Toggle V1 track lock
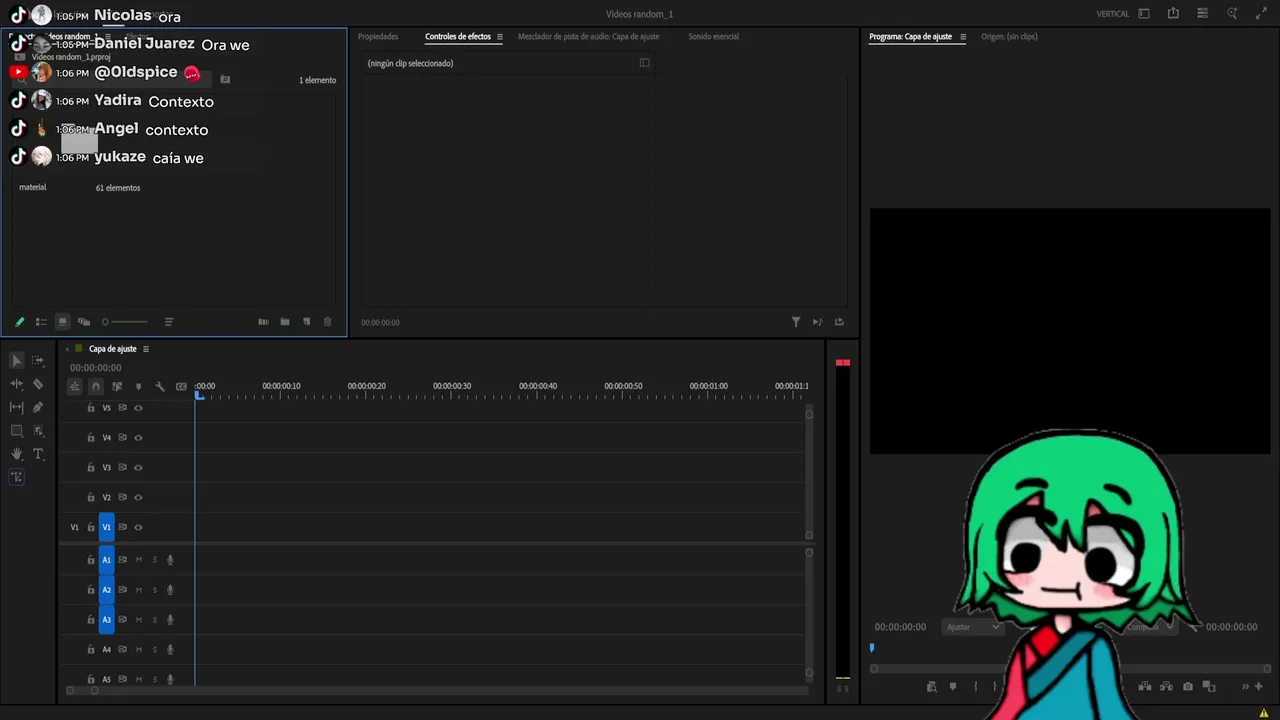The width and height of the screenshot is (1280, 720). (91, 527)
